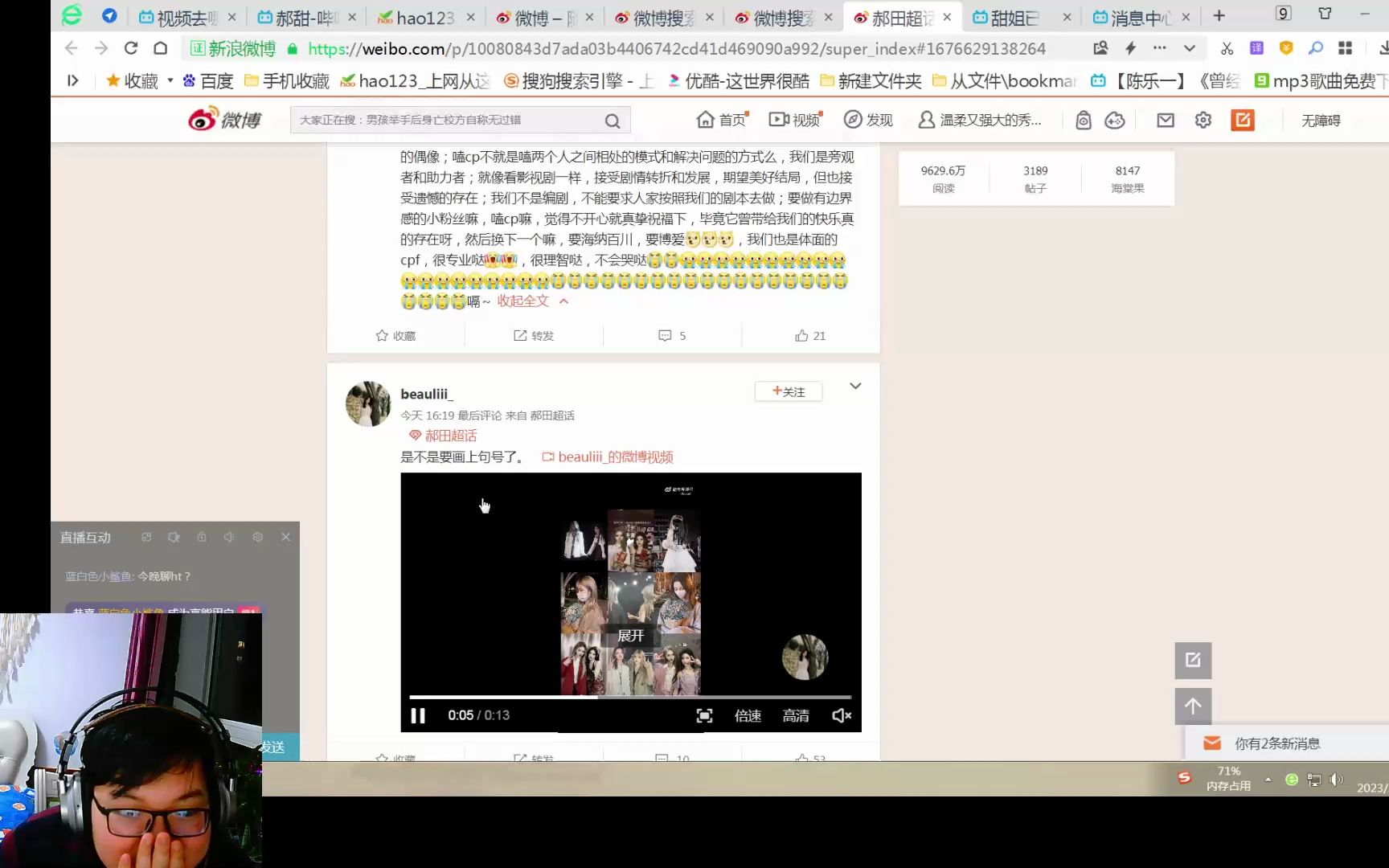Click the orange compose post icon
1389x868 pixels.
pyautogui.click(x=1243, y=121)
